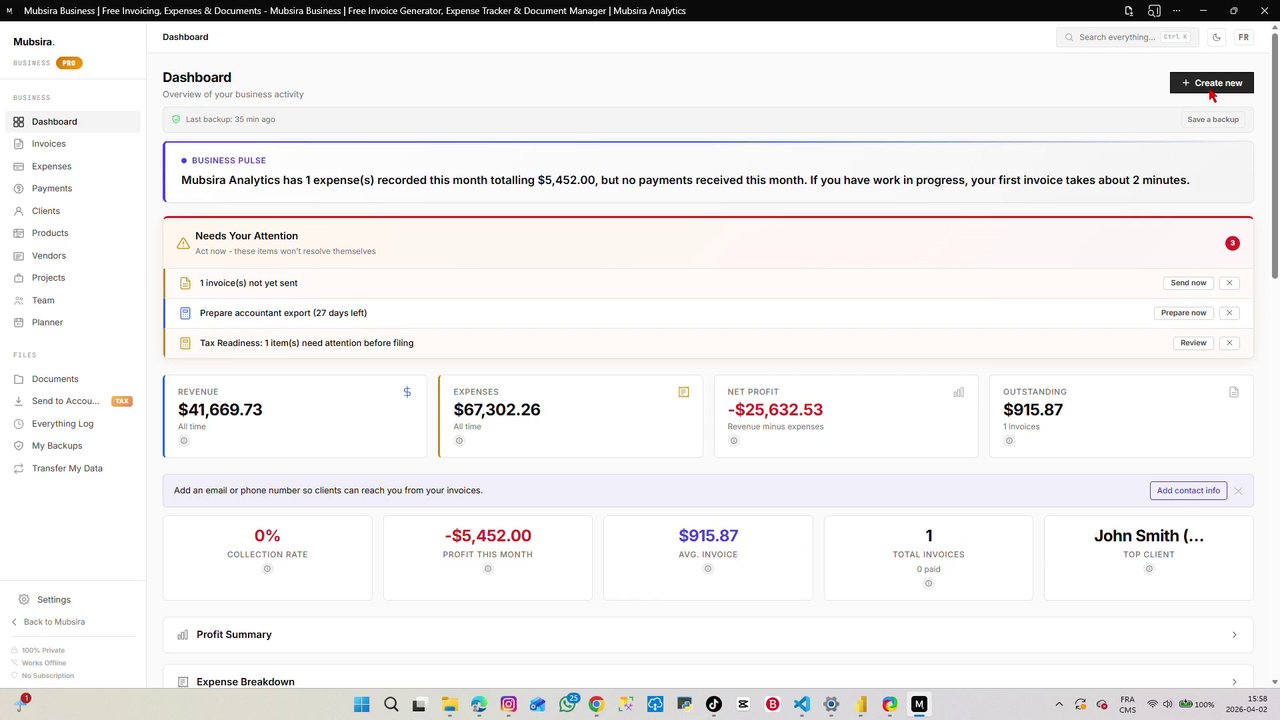The height and width of the screenshot is (720, 1280).
Task: Click the Needs Your Attention count badge
Action: 1232,243
